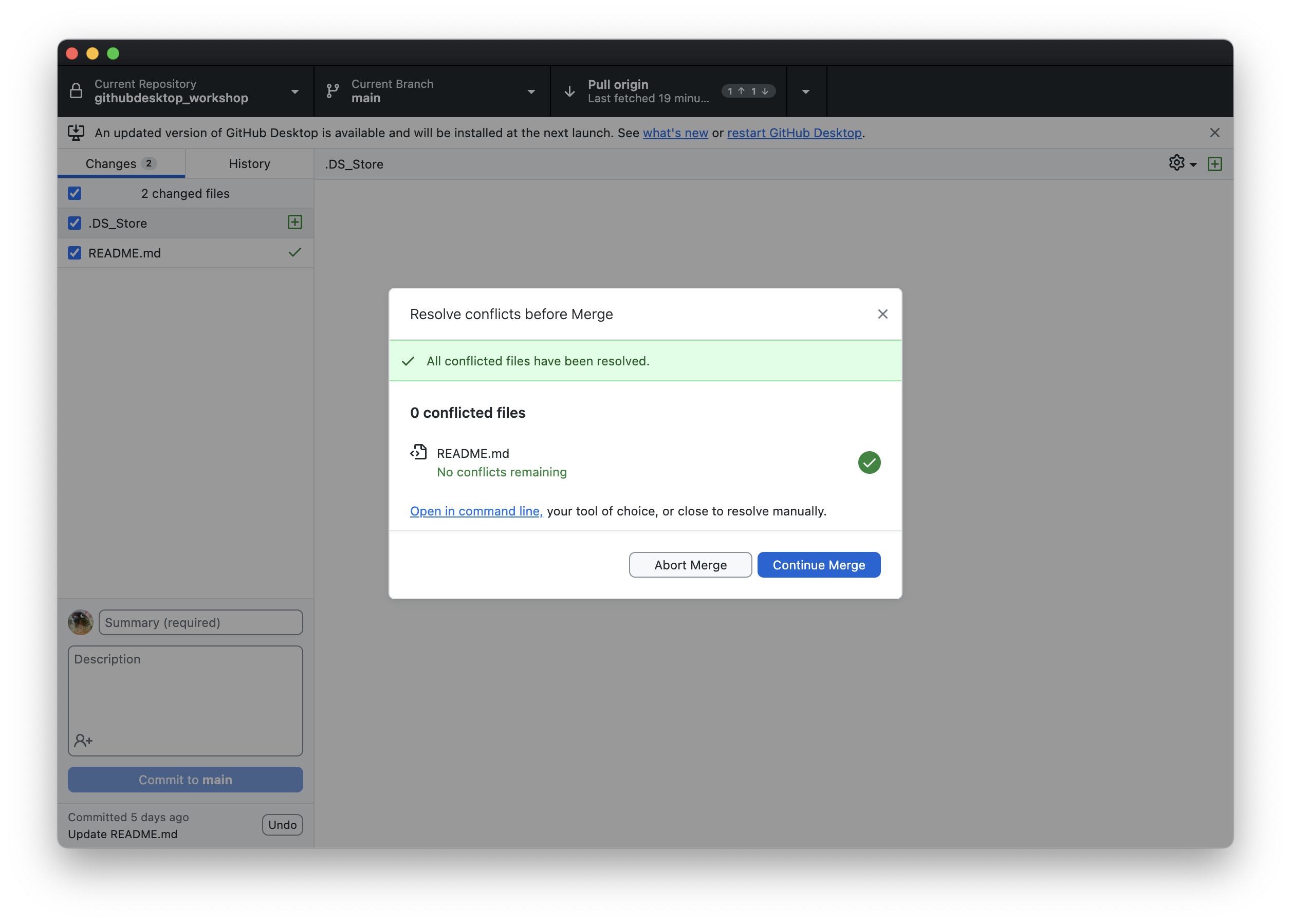Click the add new file icon
1291x924 pixels.
(1215, 163)
